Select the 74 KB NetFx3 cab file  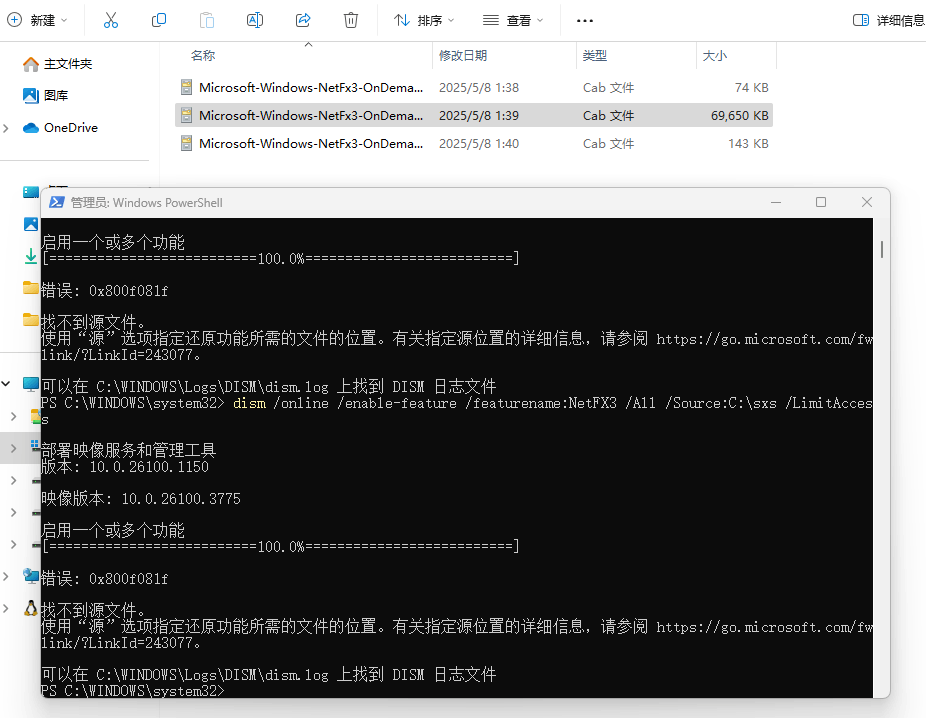(474, 87)
